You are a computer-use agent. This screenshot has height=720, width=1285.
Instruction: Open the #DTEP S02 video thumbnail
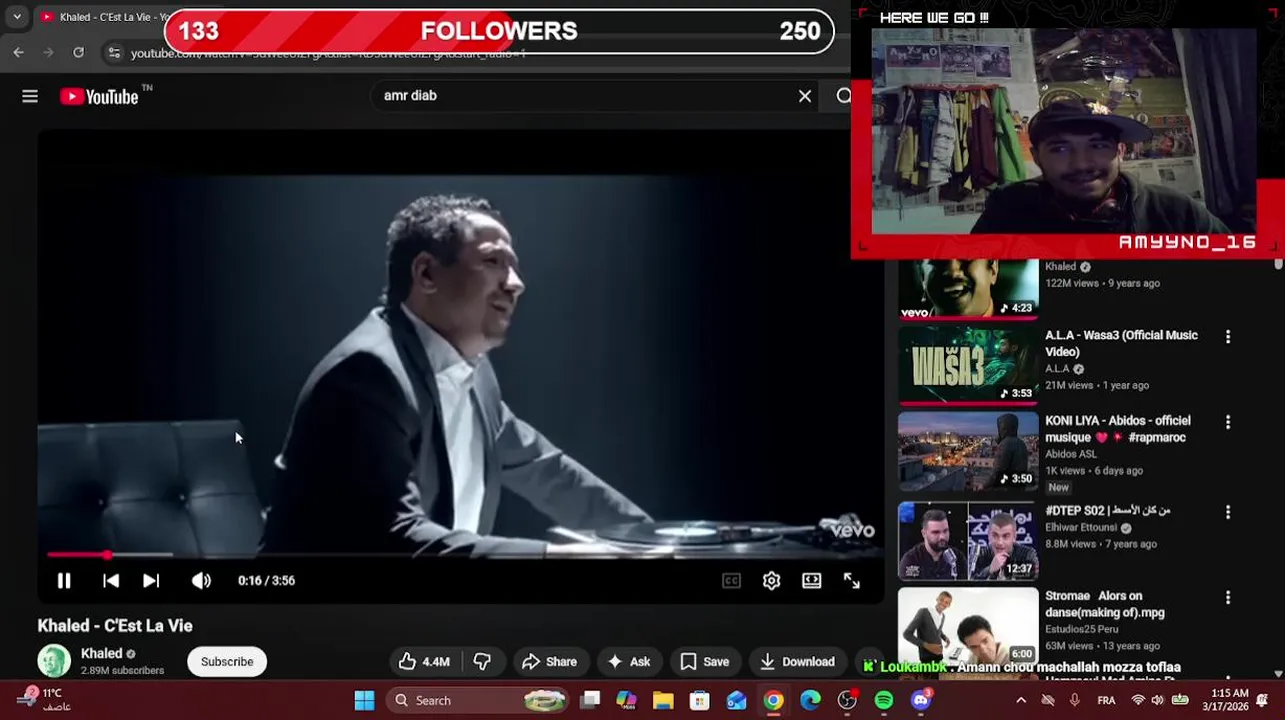968,541
